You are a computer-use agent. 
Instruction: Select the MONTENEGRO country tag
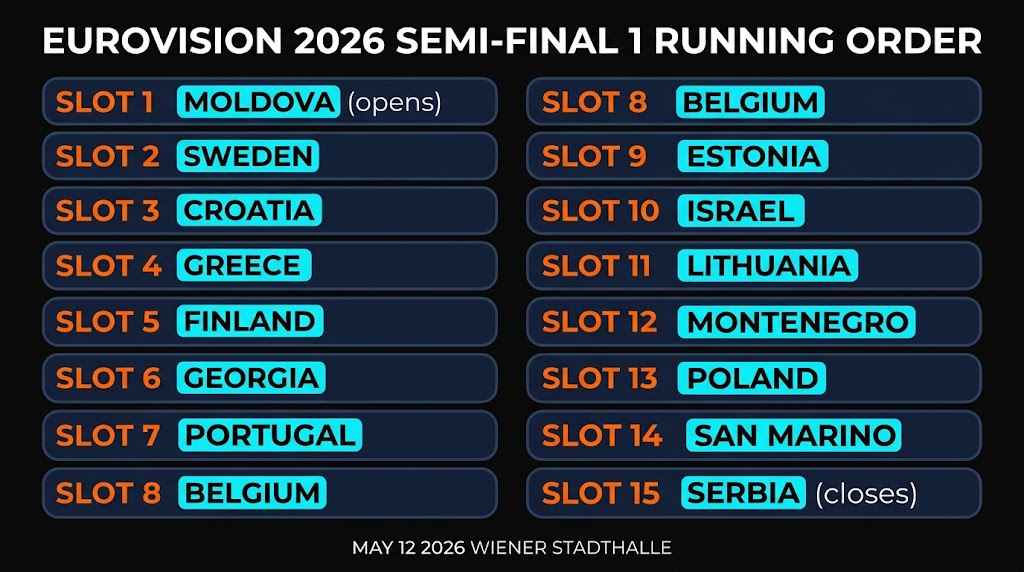pos(797,322)
